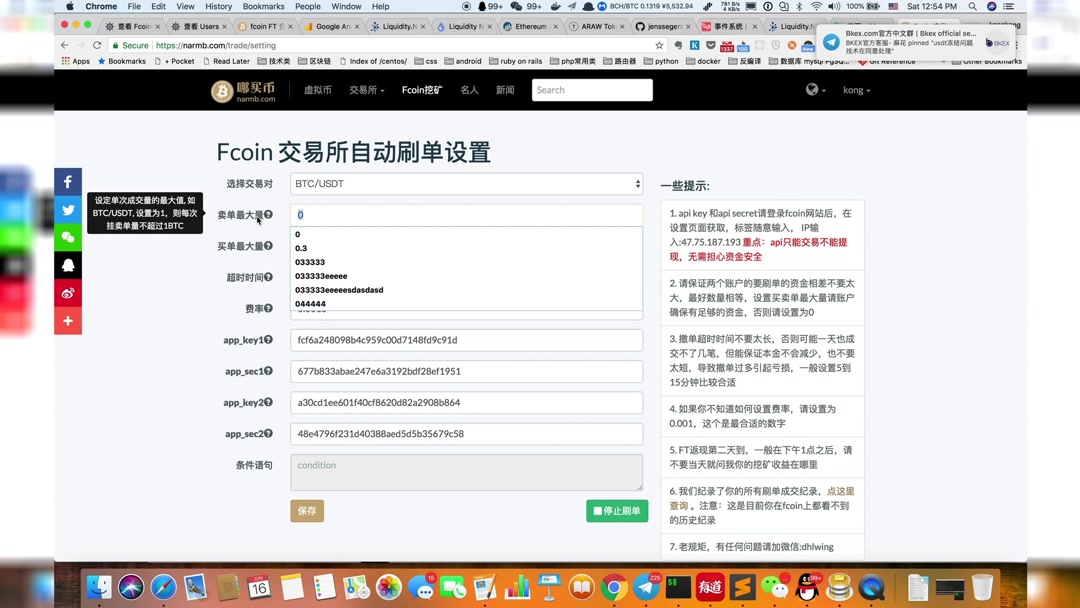The width and height of the screenshot is (1080, 608).
Task: Click the Chrome icon in the Dock
Action: [612, 587]
